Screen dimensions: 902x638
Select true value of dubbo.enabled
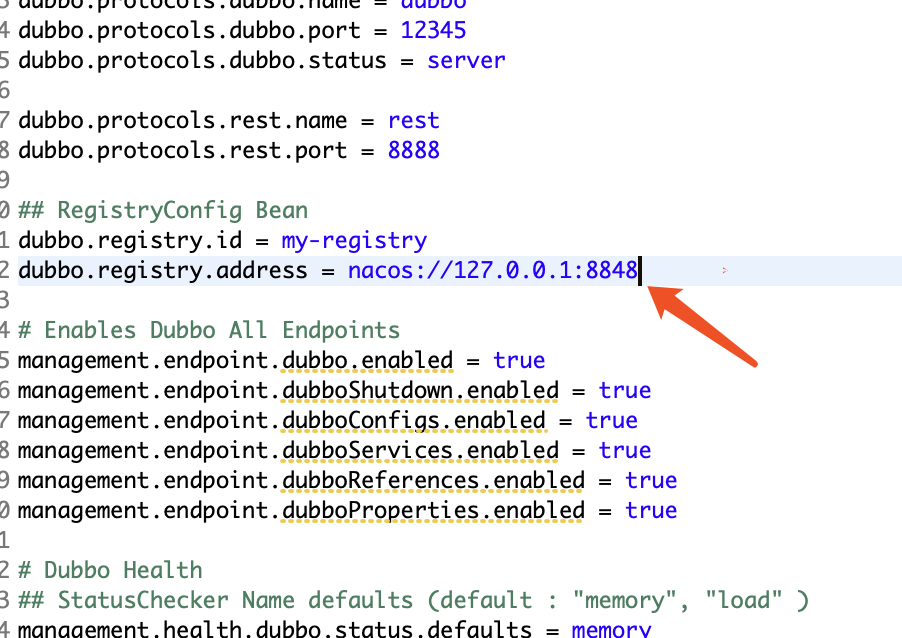click(519, 361)
